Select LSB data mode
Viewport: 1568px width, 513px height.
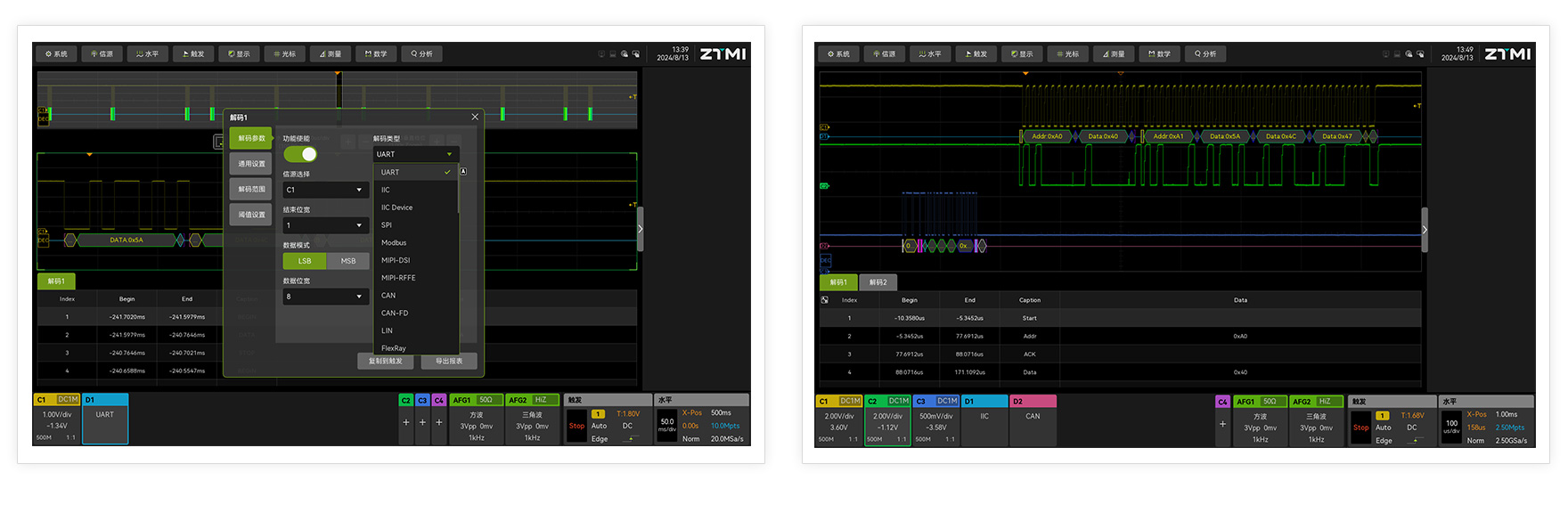(x=305, y=261)
